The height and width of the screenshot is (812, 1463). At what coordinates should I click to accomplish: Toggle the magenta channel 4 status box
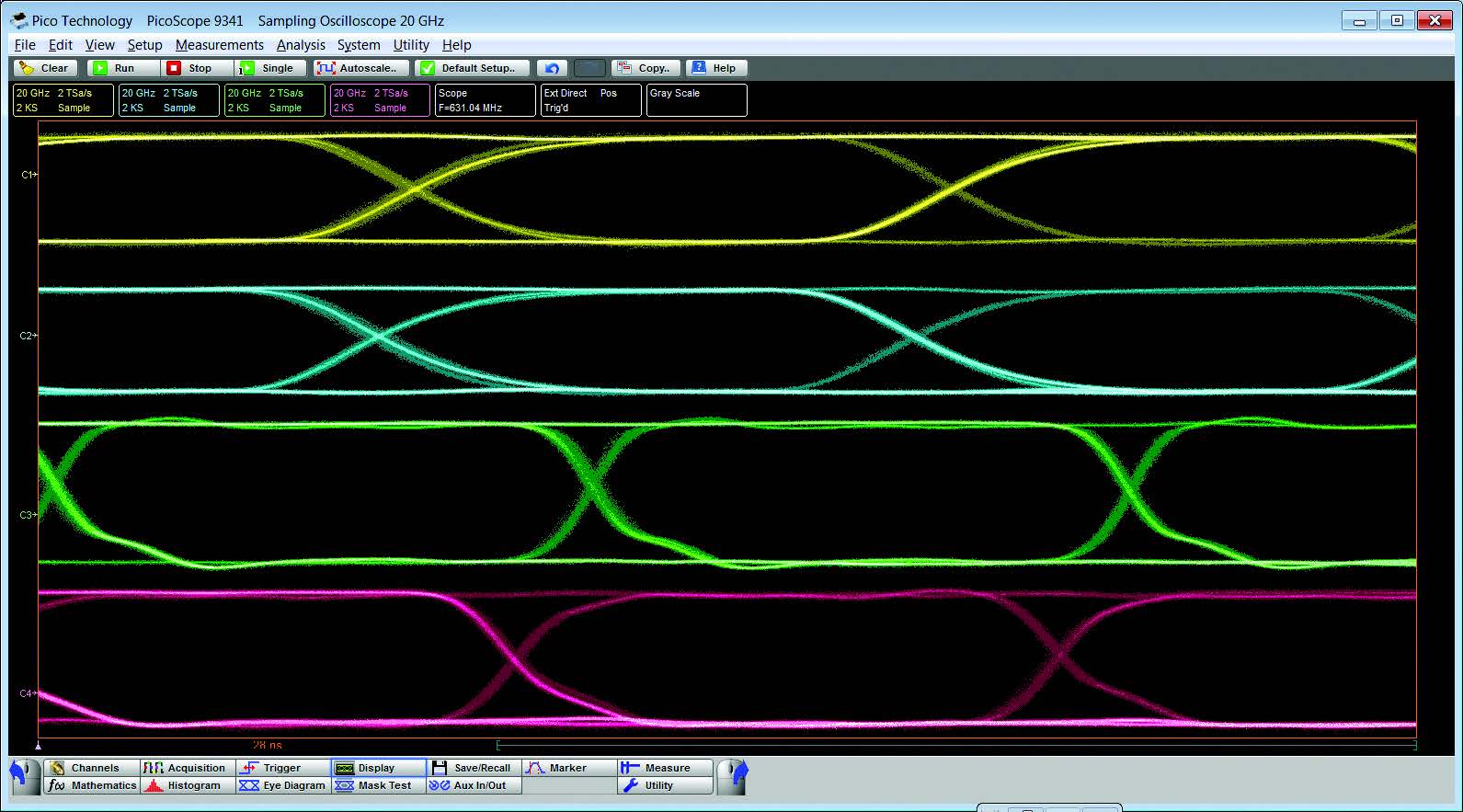[380, 100]
